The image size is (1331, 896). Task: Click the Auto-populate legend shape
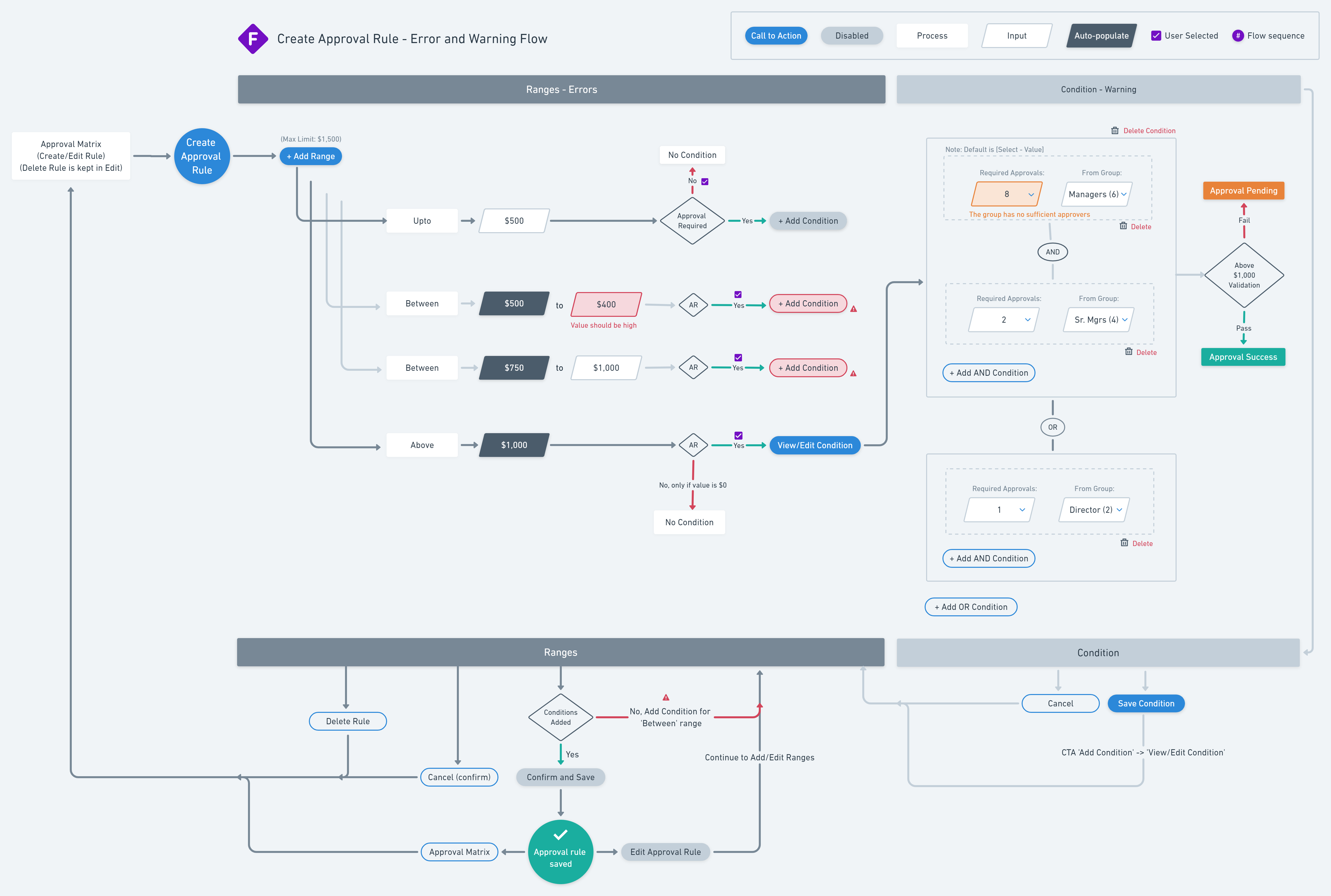pos(1101,35)
